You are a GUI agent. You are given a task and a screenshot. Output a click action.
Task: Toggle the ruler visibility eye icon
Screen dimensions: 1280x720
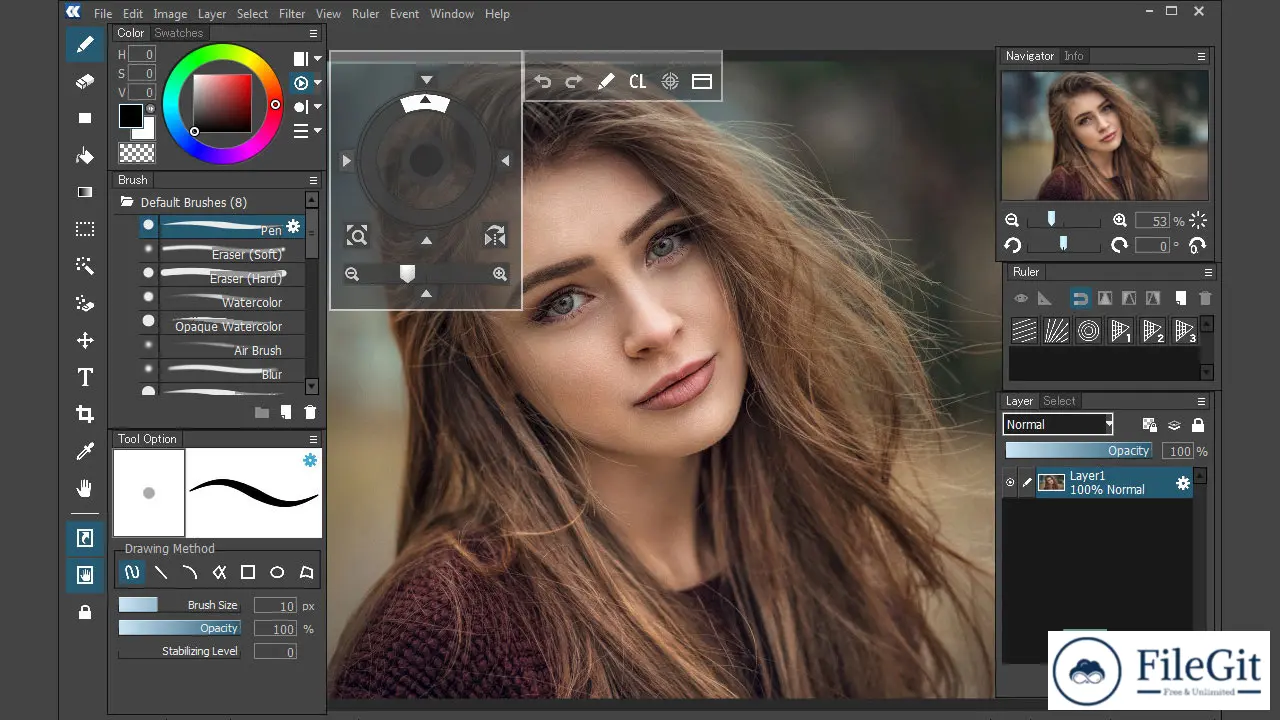1021,298
